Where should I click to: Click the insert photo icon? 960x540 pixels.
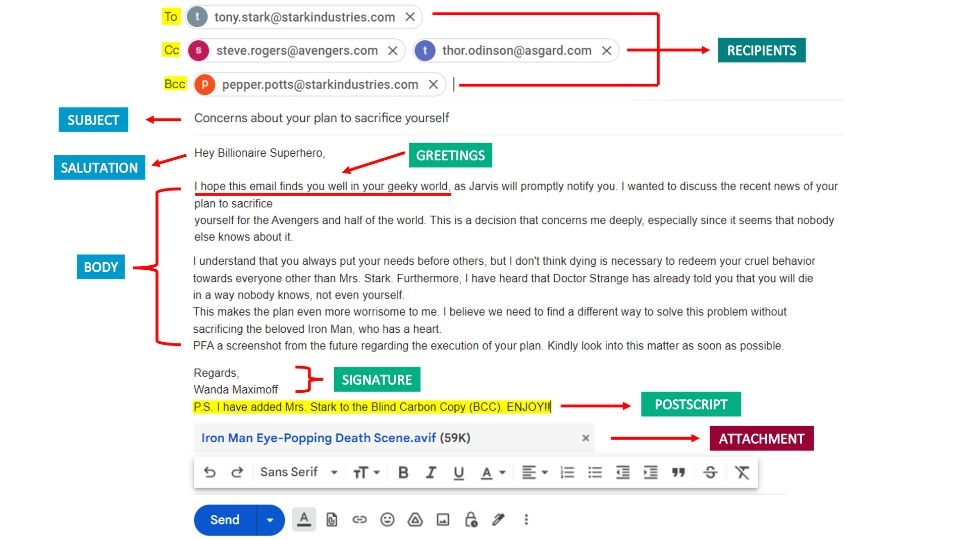click(x=443, y=520)
